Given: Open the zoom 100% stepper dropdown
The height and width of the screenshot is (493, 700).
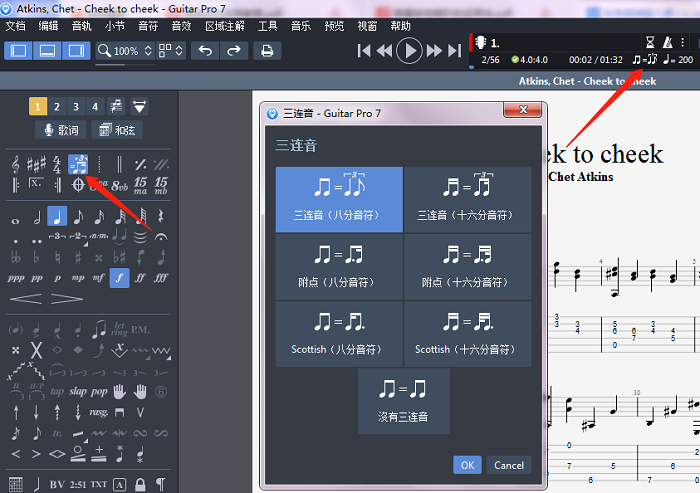Looking at the screenshot, I should 148,50.
